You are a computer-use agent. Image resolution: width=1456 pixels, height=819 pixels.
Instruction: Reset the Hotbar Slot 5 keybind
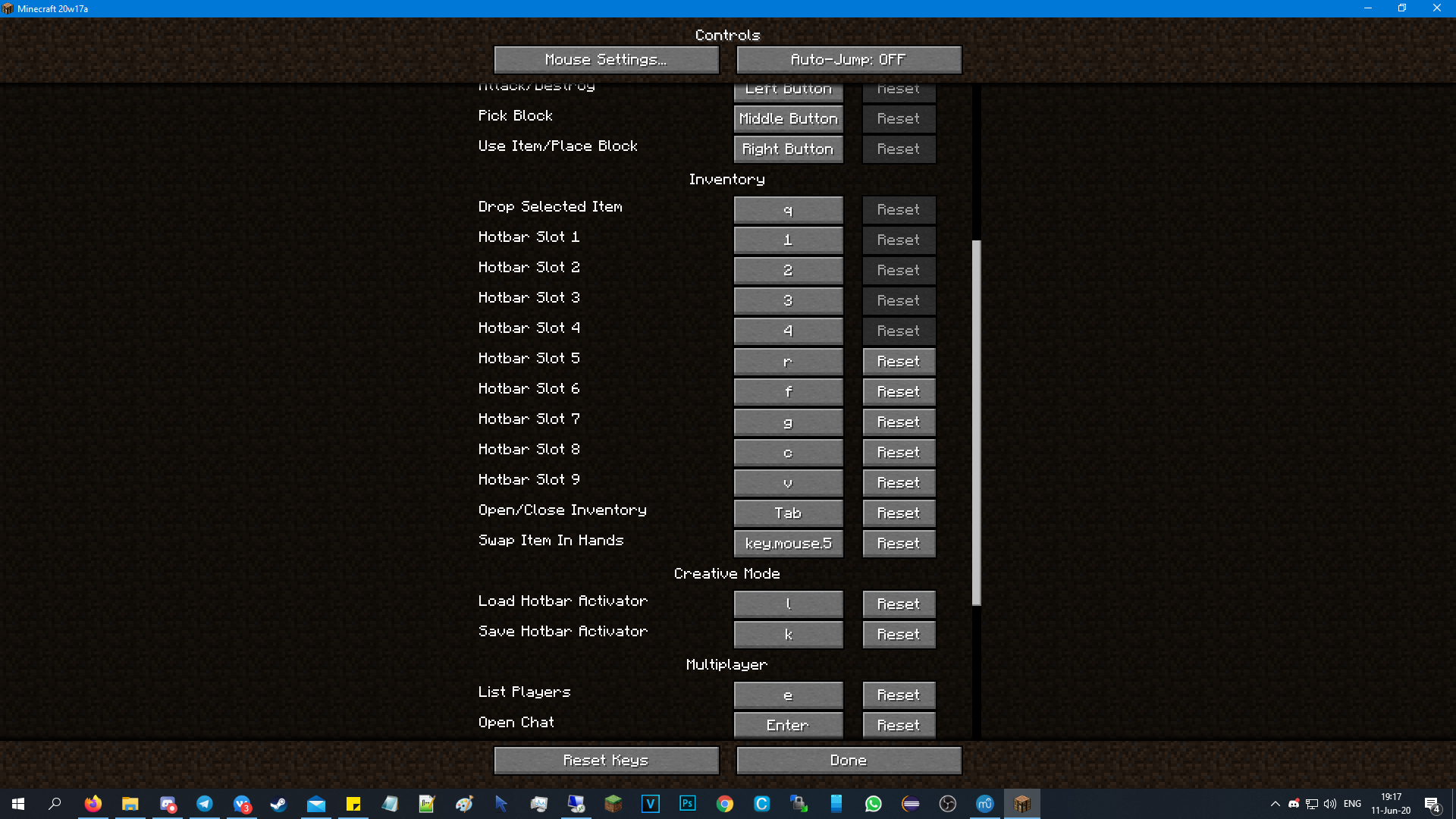click(899, 362)
